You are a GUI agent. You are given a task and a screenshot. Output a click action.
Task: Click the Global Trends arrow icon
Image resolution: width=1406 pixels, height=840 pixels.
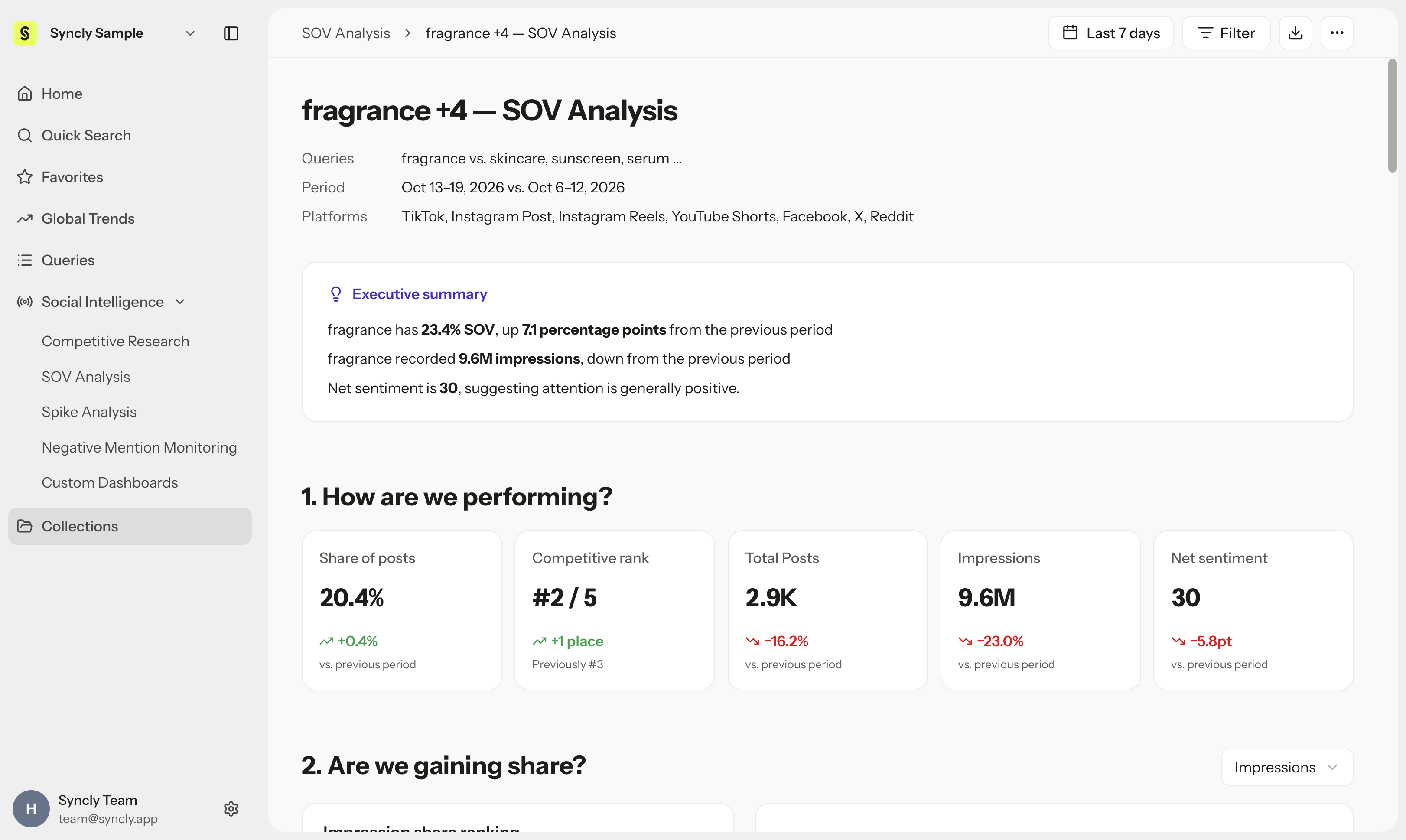[x=25, y=218]
